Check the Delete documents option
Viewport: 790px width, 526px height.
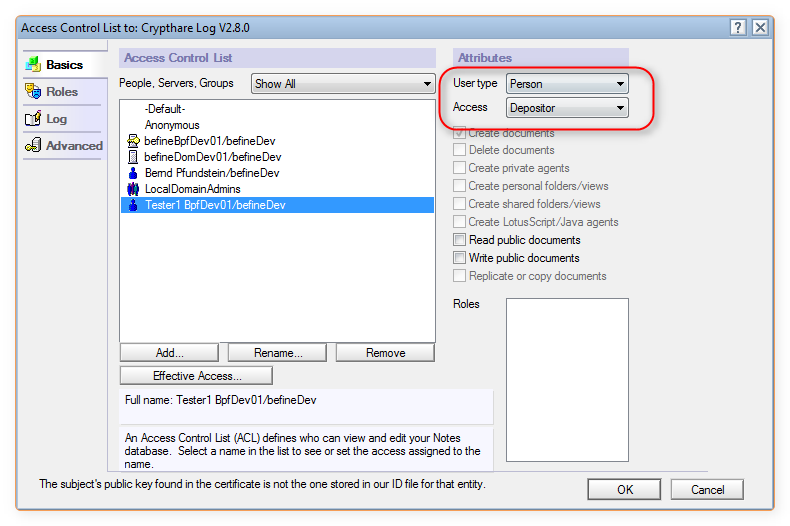(x=459, y=150)
